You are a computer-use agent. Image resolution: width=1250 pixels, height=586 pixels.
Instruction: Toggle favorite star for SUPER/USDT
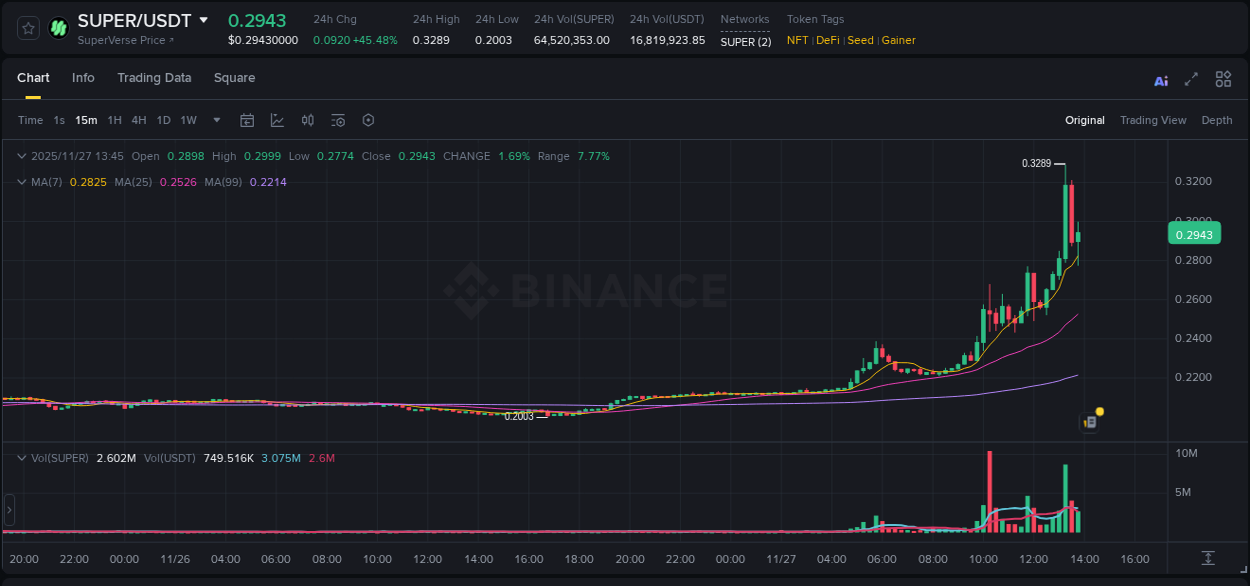point(27,27)
